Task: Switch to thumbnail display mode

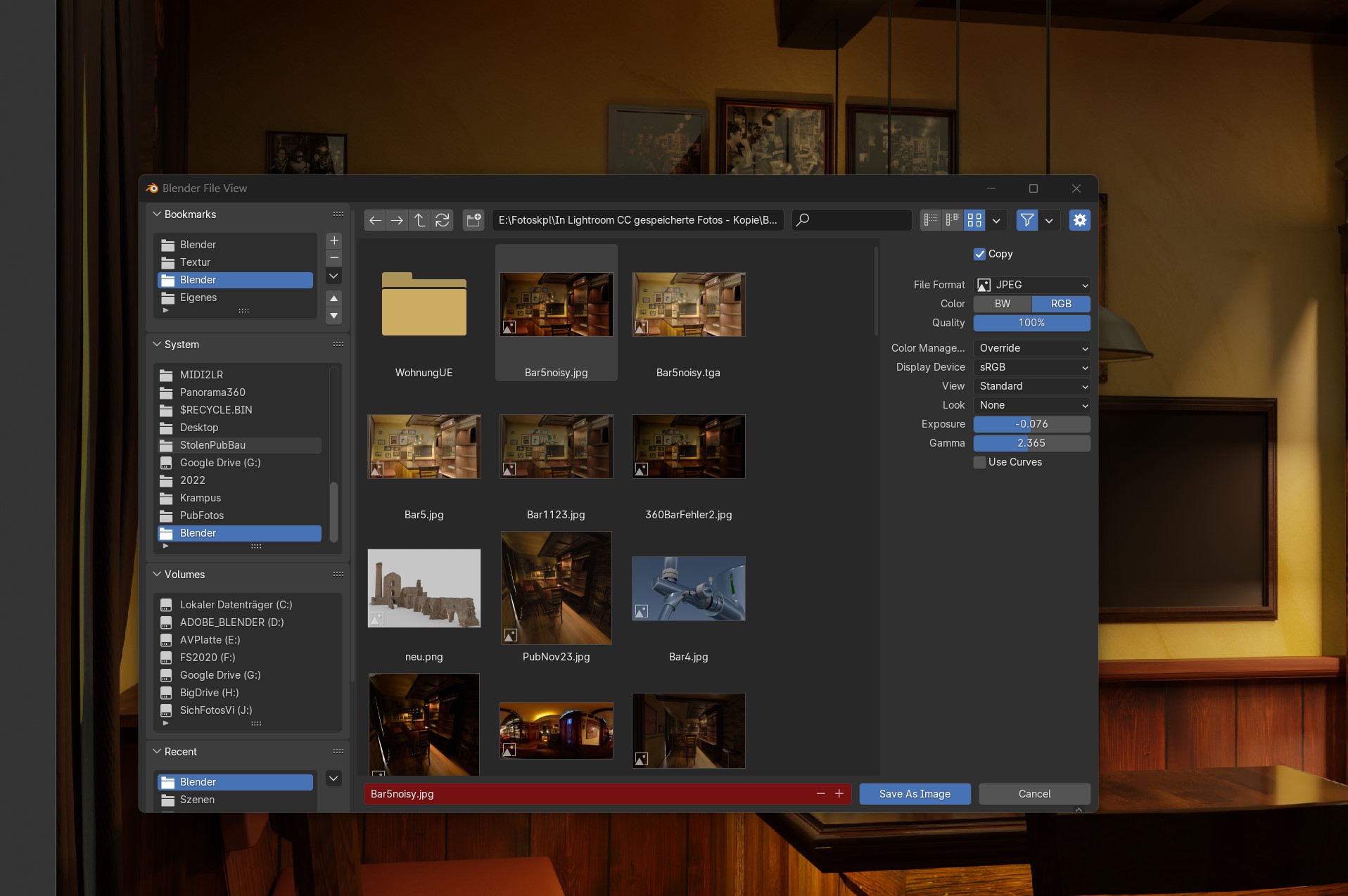Action: [974, 220]
